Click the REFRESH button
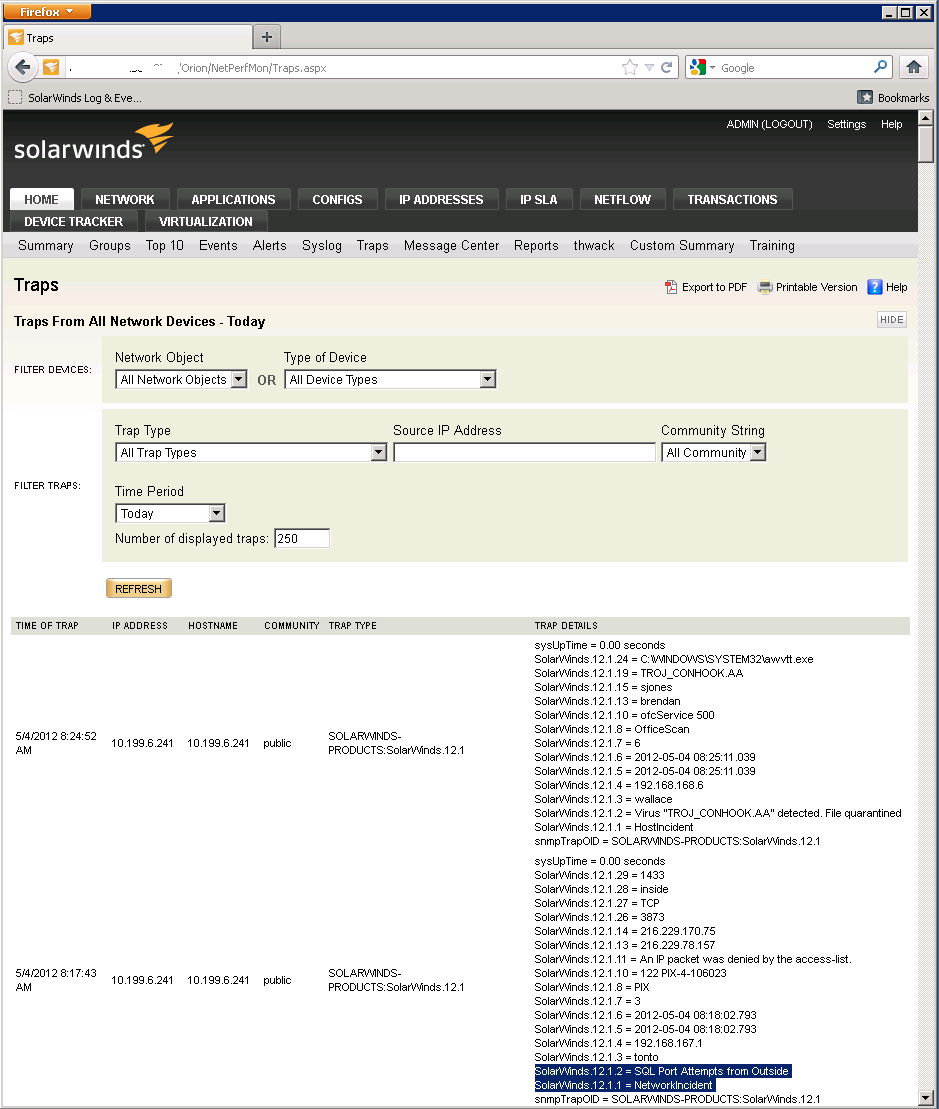 139,588
